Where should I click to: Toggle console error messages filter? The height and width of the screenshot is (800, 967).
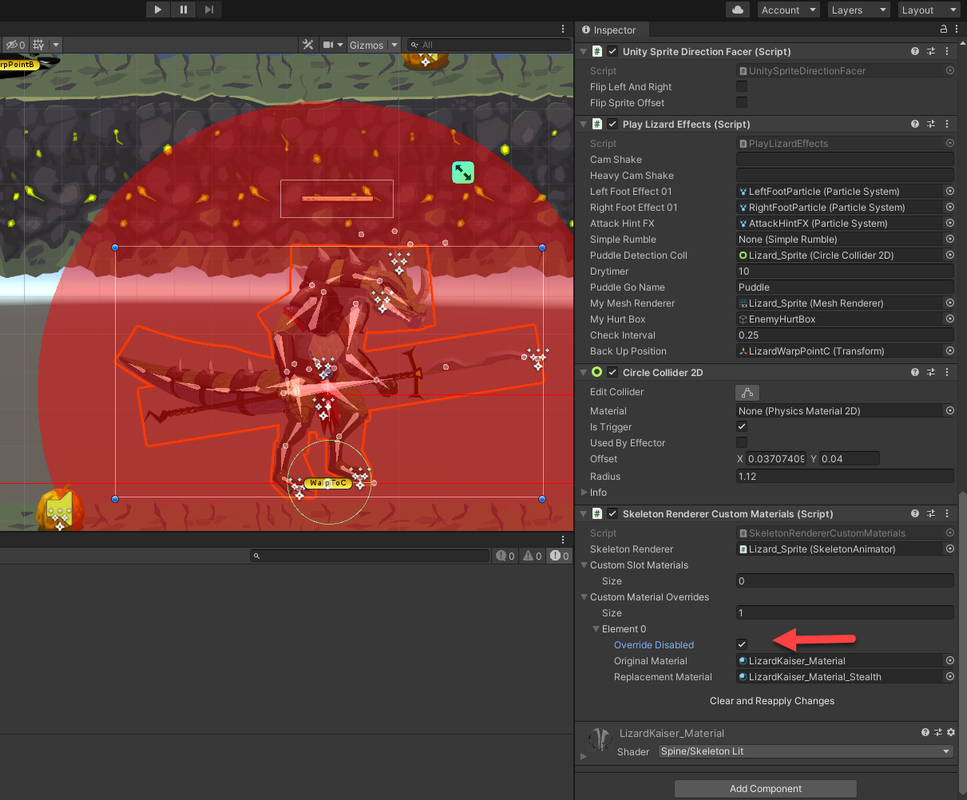coord(559,556)
